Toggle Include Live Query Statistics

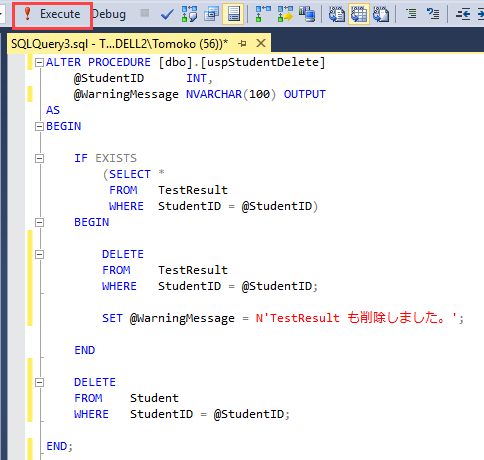point(285,14)
